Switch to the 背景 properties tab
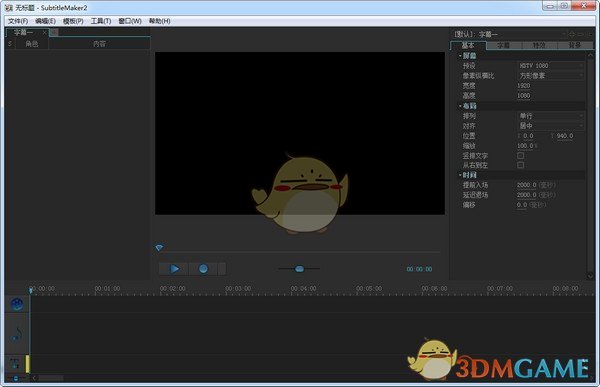The height and width of the screenshot is (387, 600). pyautogui.click(x=575, y=45)
